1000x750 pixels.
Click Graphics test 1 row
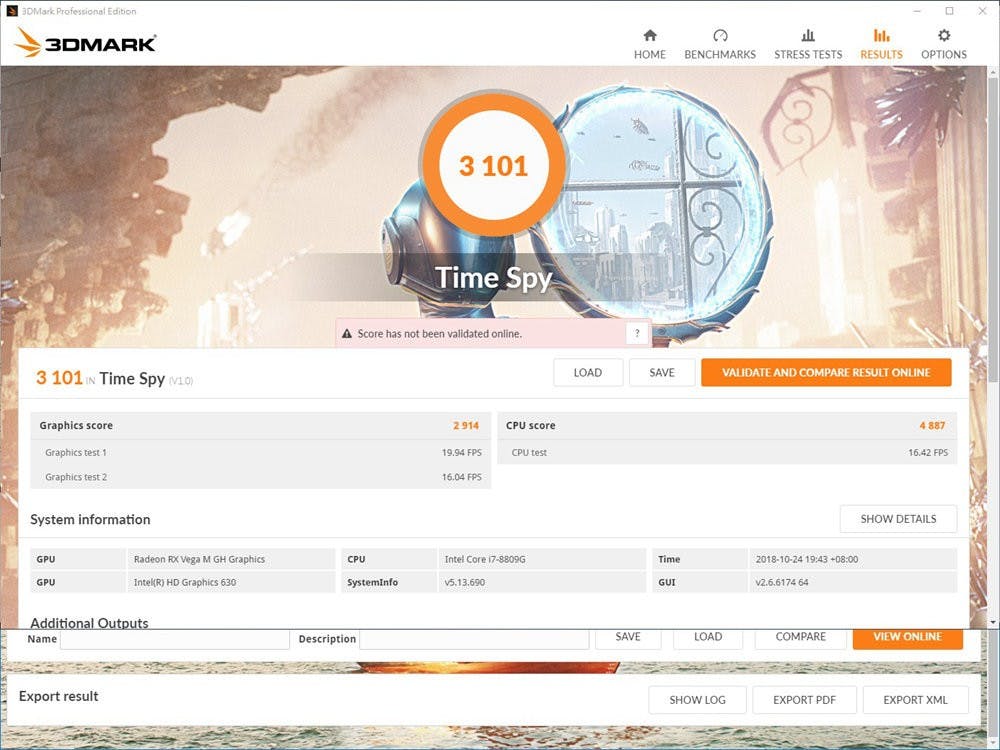point(260,452)
